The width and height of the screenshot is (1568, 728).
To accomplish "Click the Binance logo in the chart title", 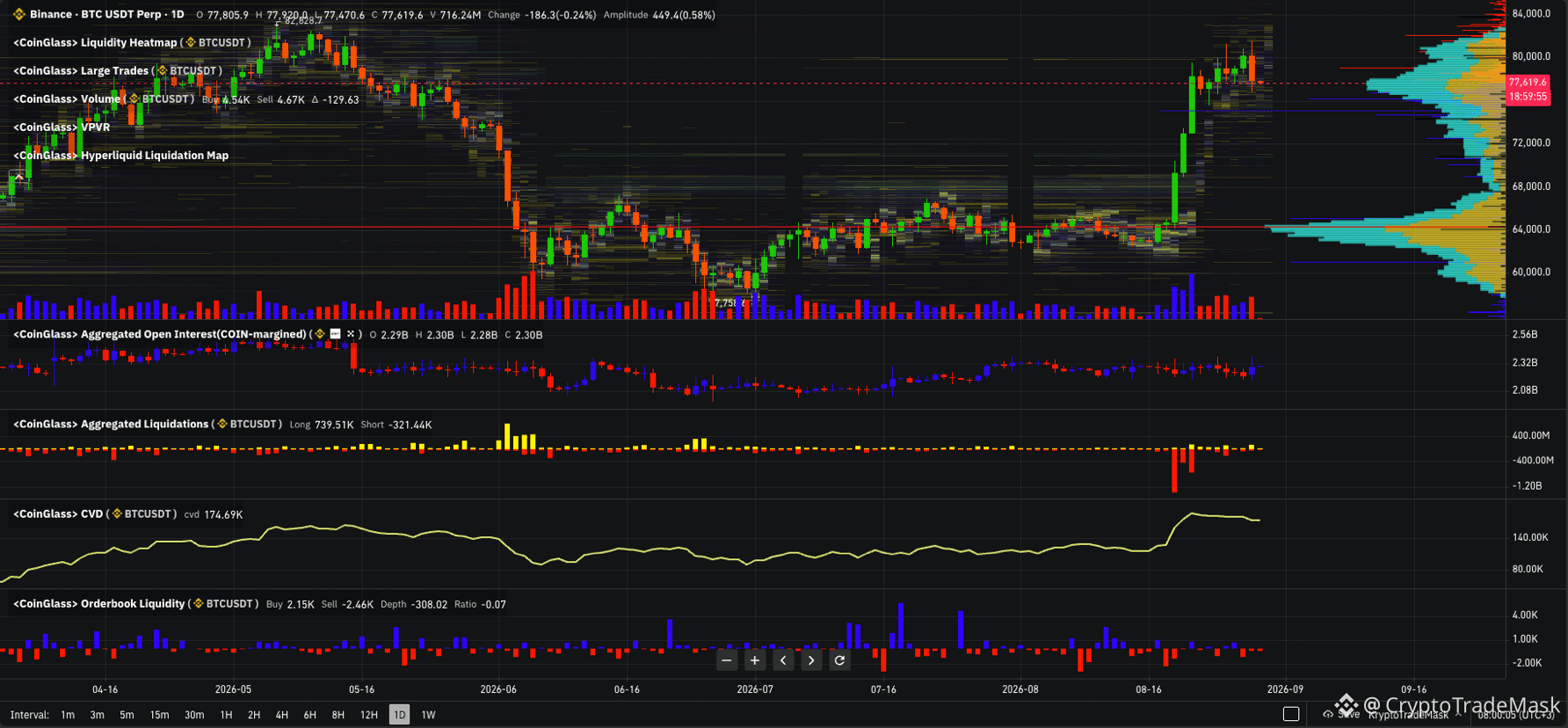I will [18, 15].
